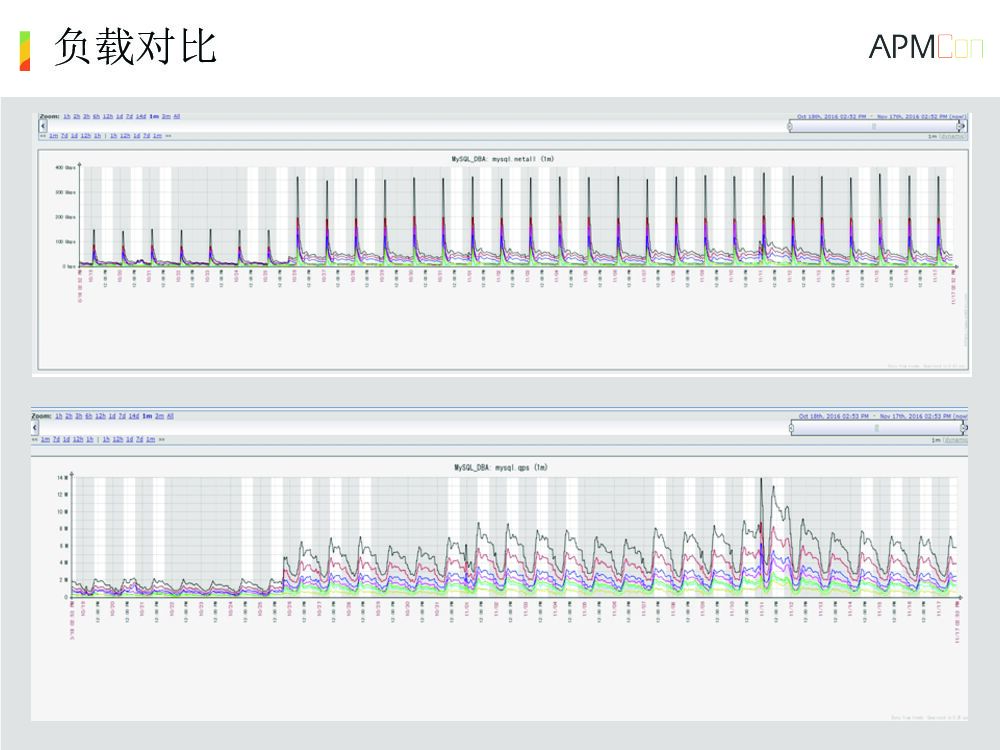
Task: Click the right timeline arrow of the qps graph
Action: 966,427
